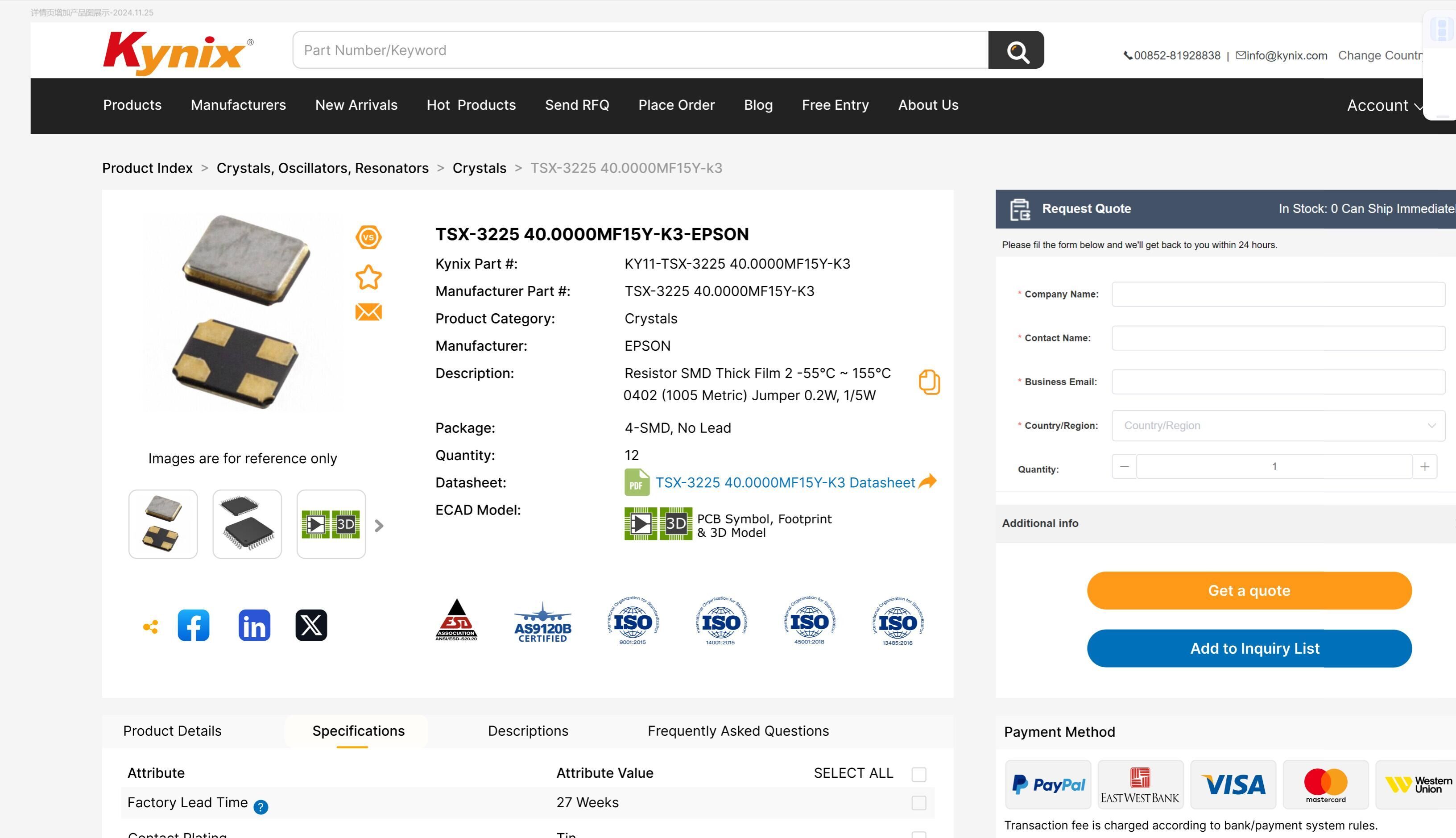Open the Crystals, Oscillators, Resonators breadcrumb
Screen dimensions: 1456x838
pos(322,168)
